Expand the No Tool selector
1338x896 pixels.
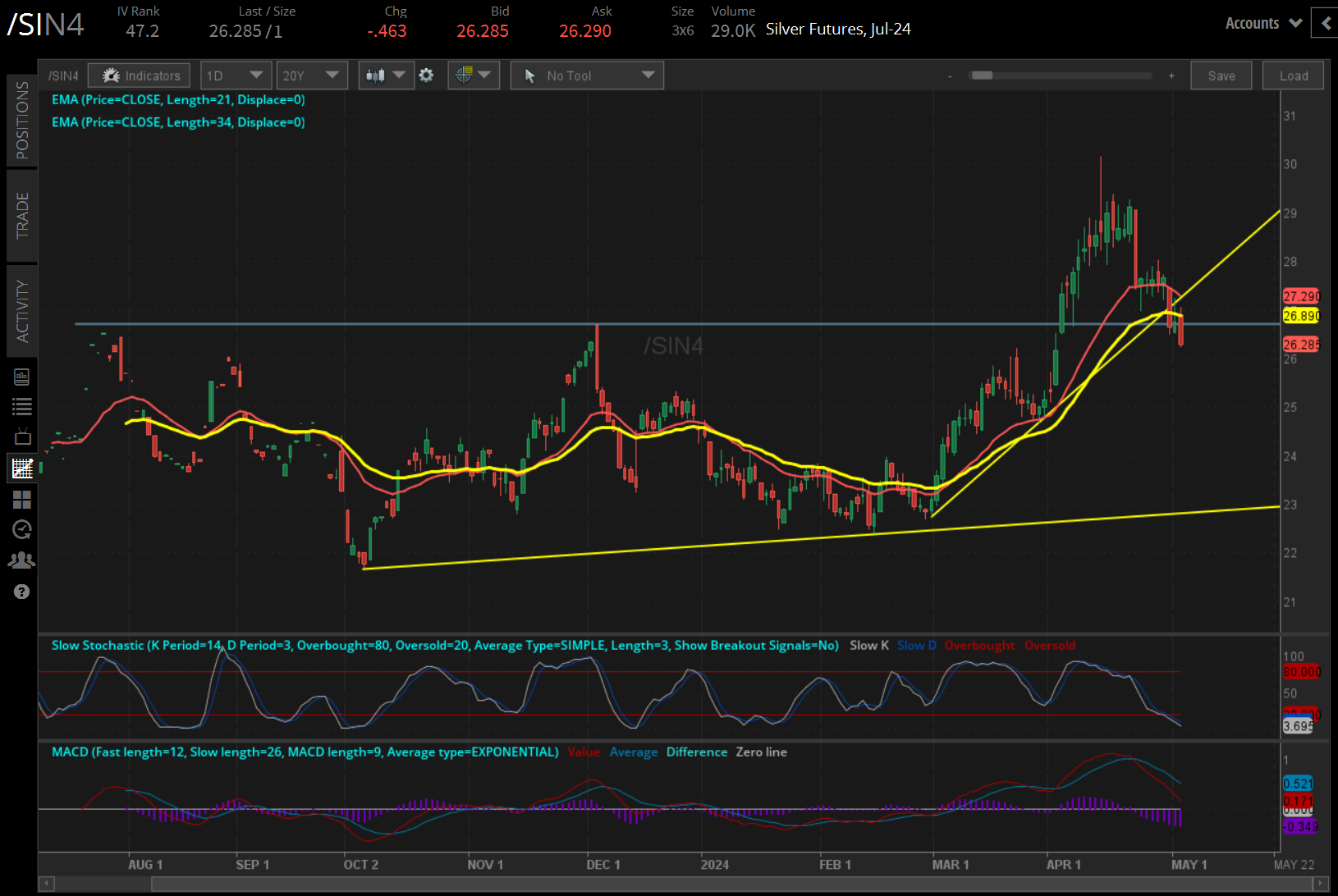coord(586,75)
